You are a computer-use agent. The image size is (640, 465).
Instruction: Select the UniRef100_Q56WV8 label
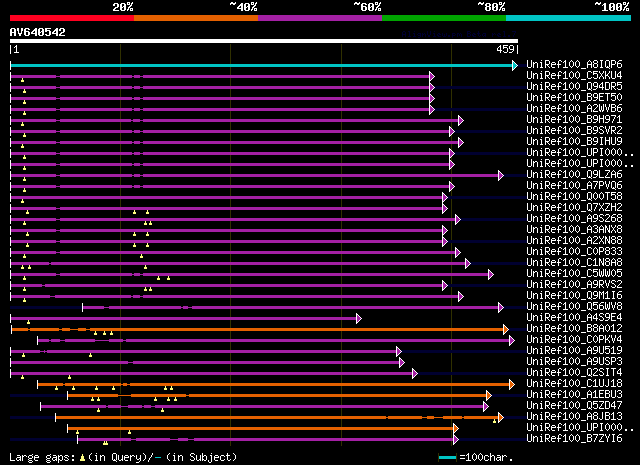(574, 307)
